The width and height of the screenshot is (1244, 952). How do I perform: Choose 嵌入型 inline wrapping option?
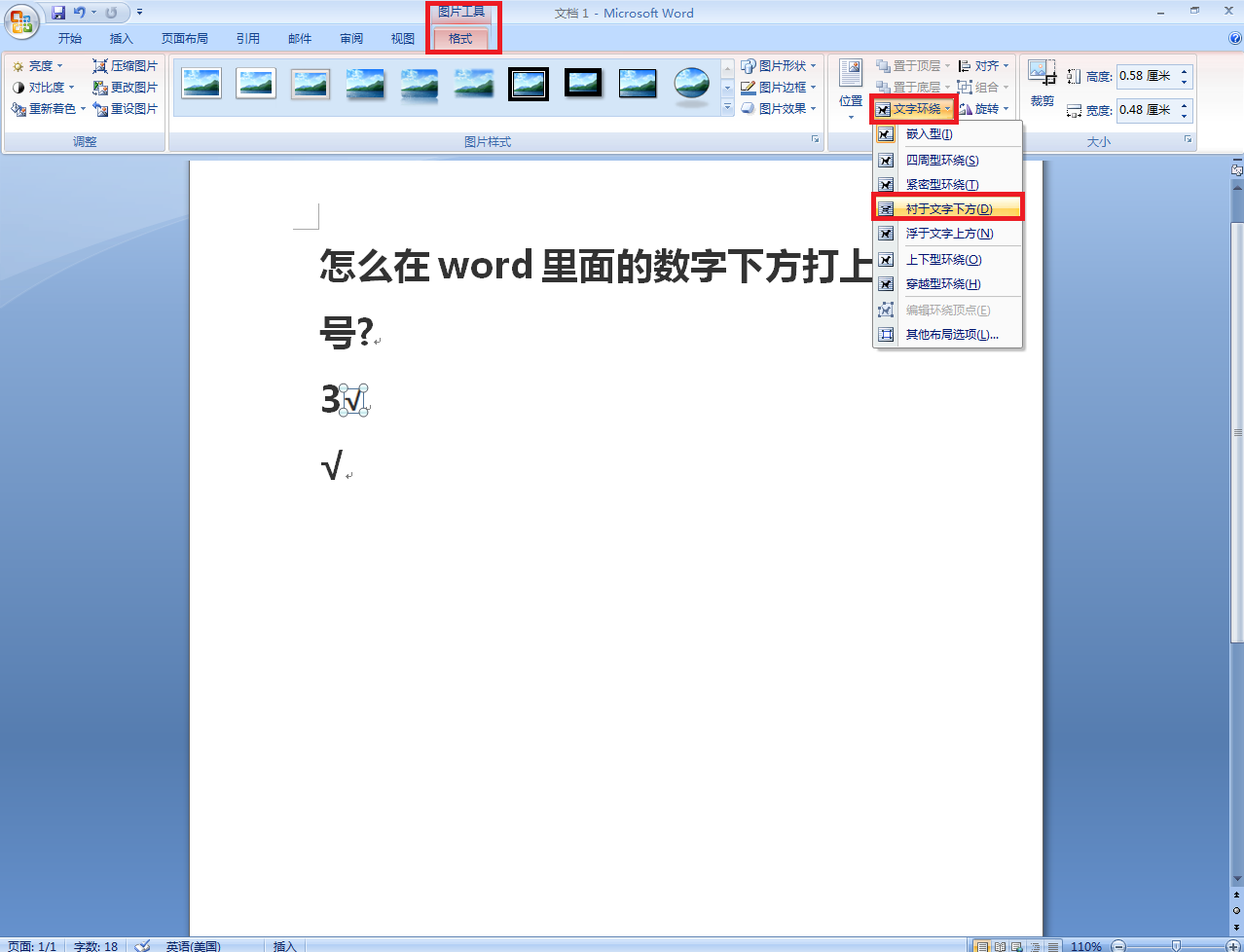coord(948,134)
